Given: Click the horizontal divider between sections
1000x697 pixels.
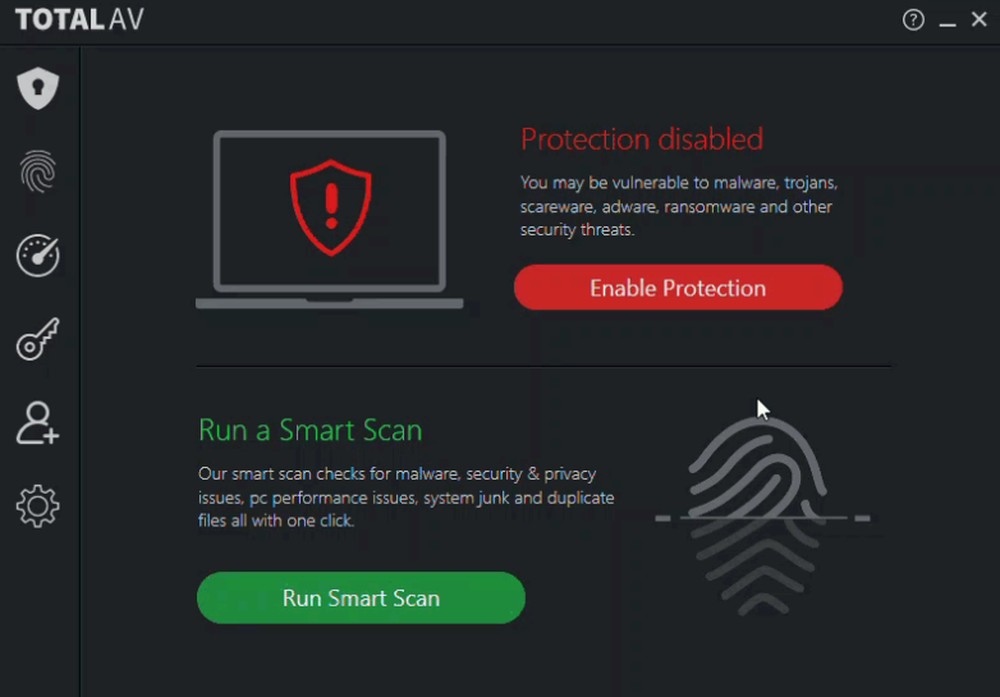Looking at the screenshot, I should click(543, 366).
